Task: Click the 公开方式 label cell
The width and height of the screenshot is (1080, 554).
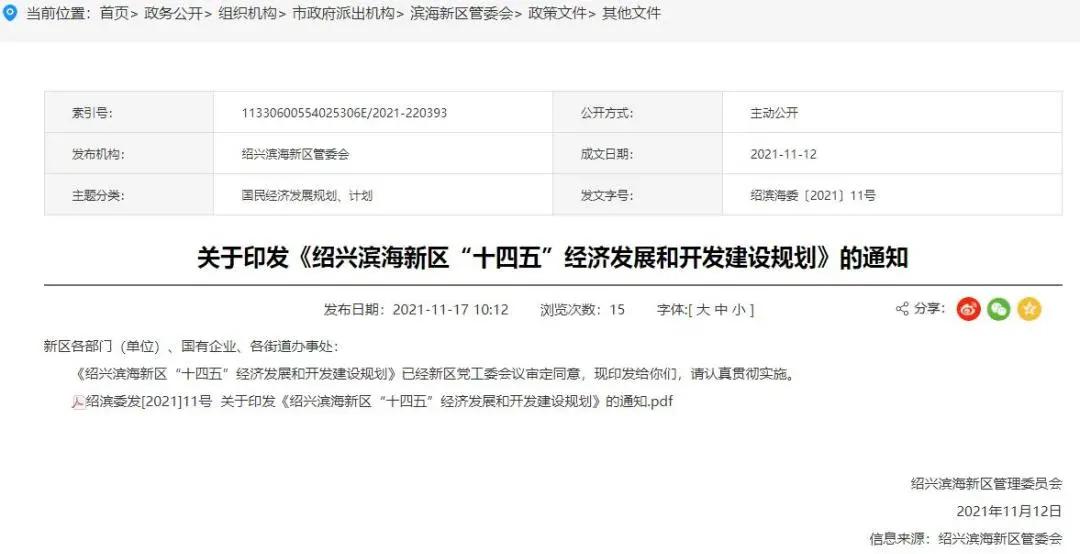Action: pos(638,112)
